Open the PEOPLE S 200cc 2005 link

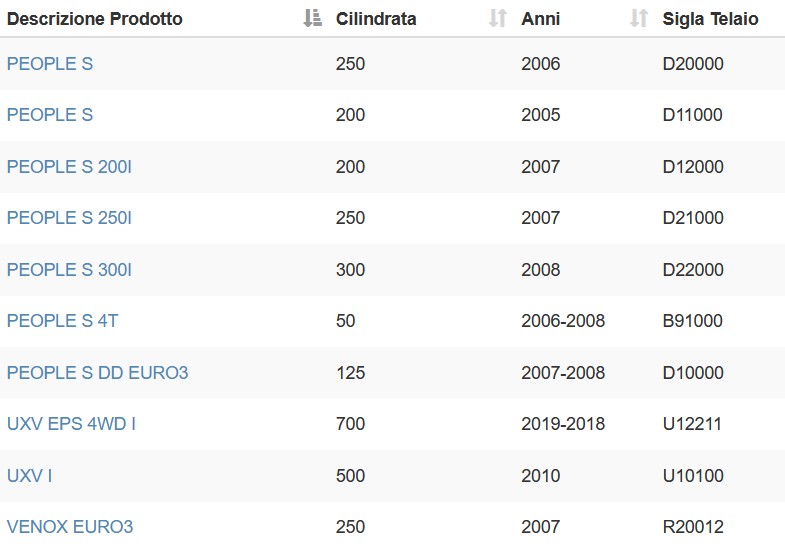(x=50, y=115)
